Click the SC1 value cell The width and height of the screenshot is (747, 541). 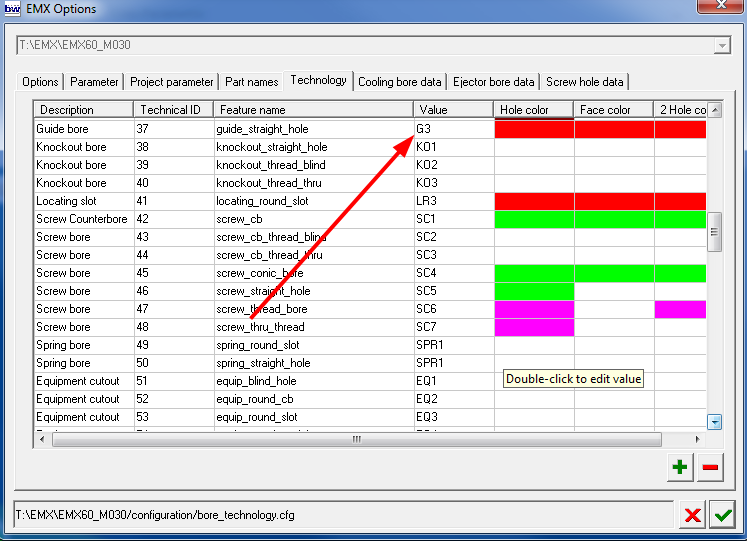(454, 219)
